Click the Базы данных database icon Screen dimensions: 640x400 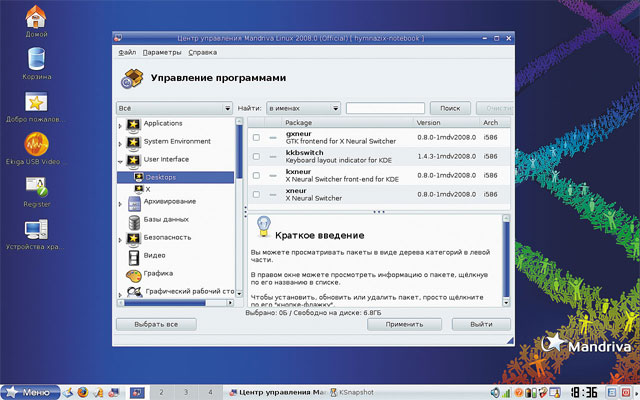click(x=134, y=222)
